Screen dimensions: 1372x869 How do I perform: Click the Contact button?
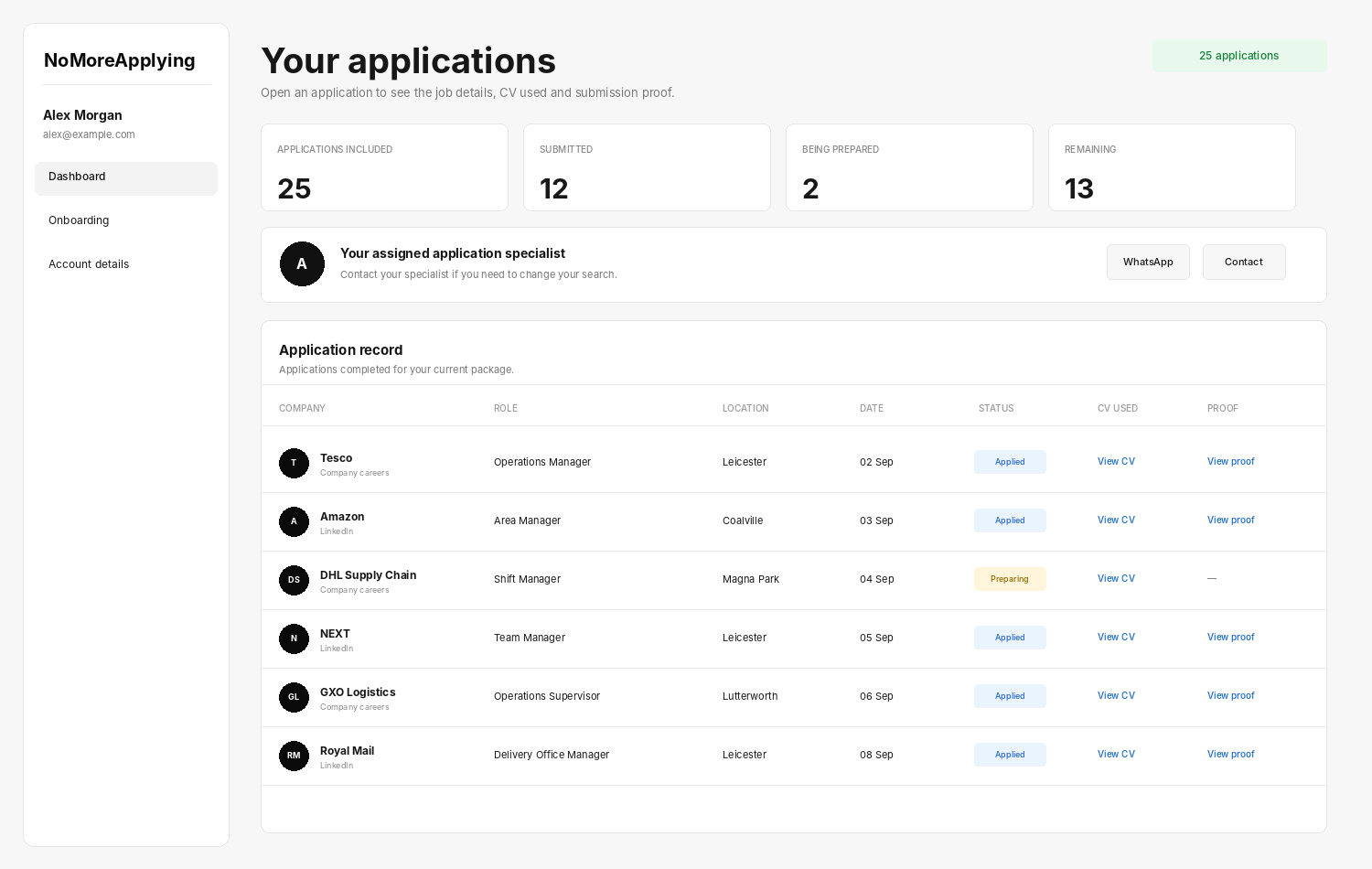coord(1244,262)
